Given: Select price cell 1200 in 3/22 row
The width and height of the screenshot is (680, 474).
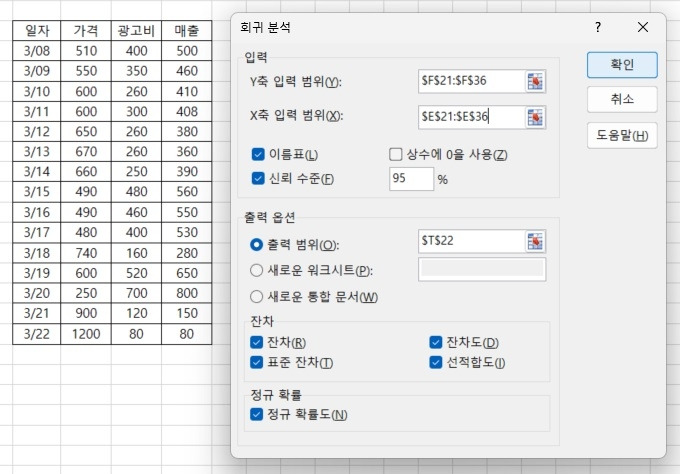Looking at the screenshot, I should click(86, 333).
